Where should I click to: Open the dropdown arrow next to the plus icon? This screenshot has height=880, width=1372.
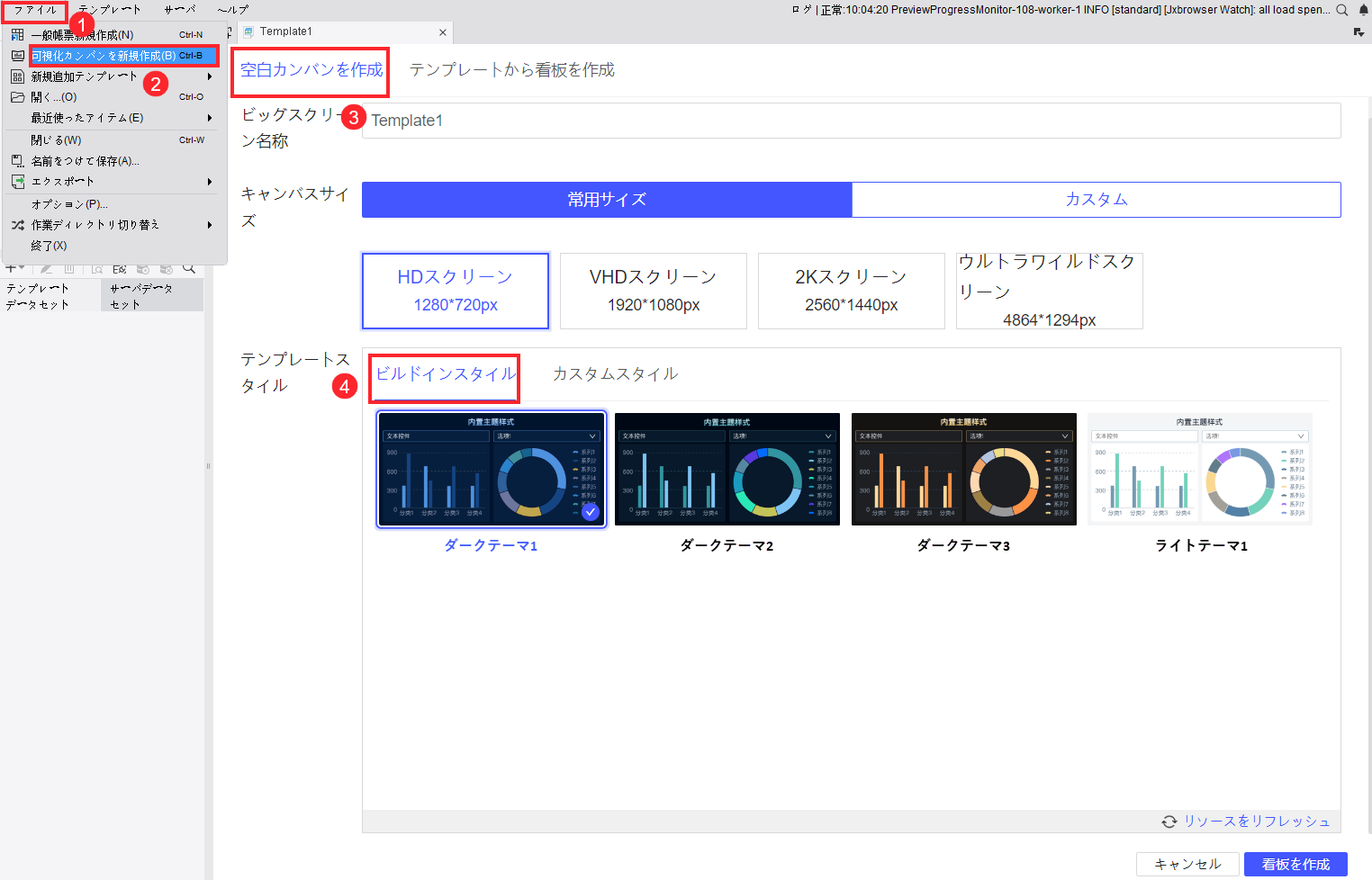[22, 267]
